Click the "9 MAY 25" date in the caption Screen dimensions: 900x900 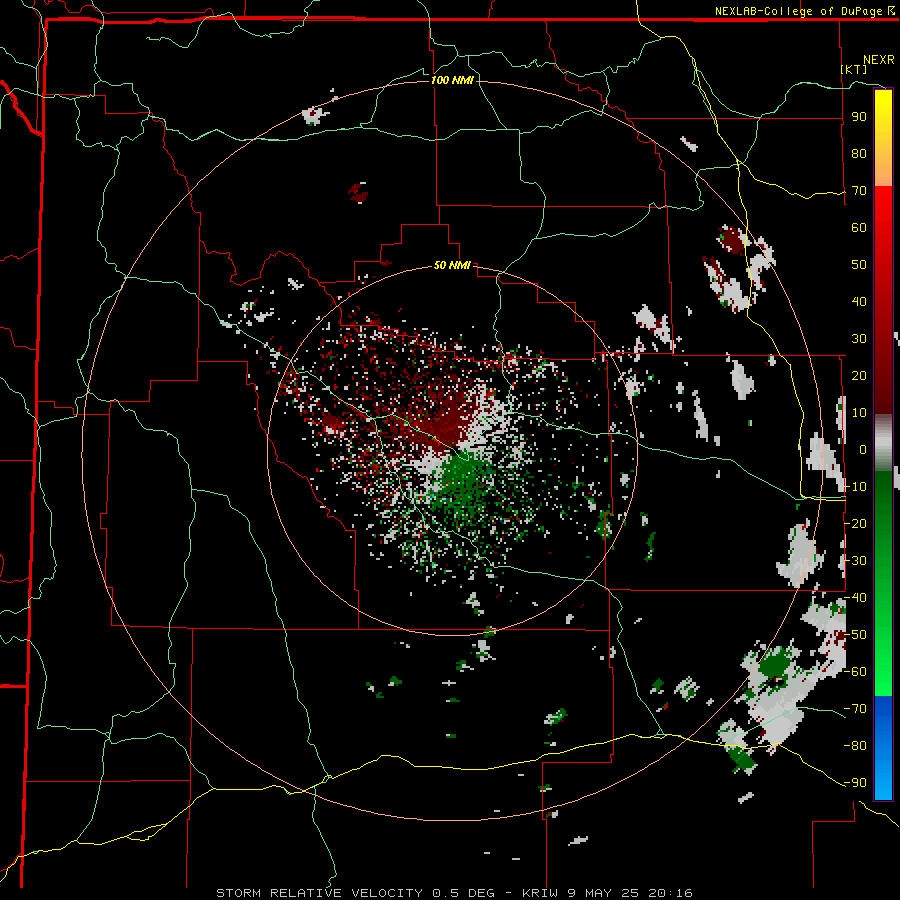click(604, 893)
